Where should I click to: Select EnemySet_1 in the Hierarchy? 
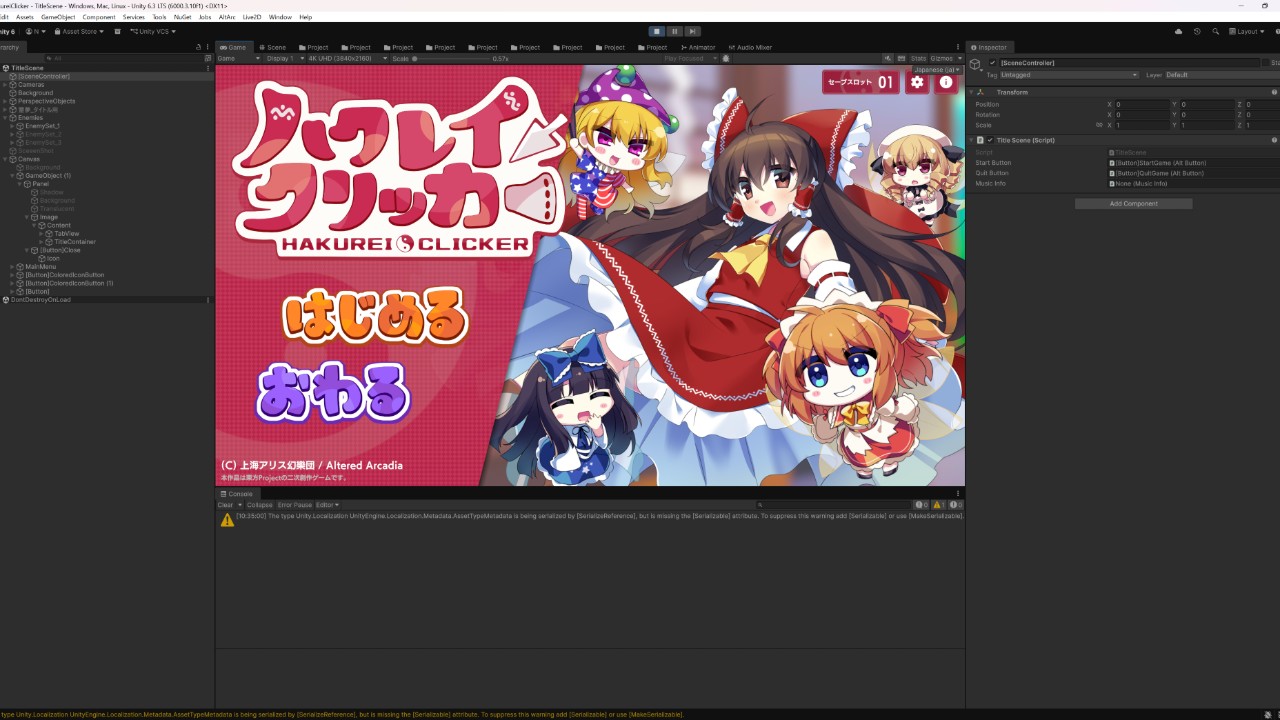coord(43,126)
